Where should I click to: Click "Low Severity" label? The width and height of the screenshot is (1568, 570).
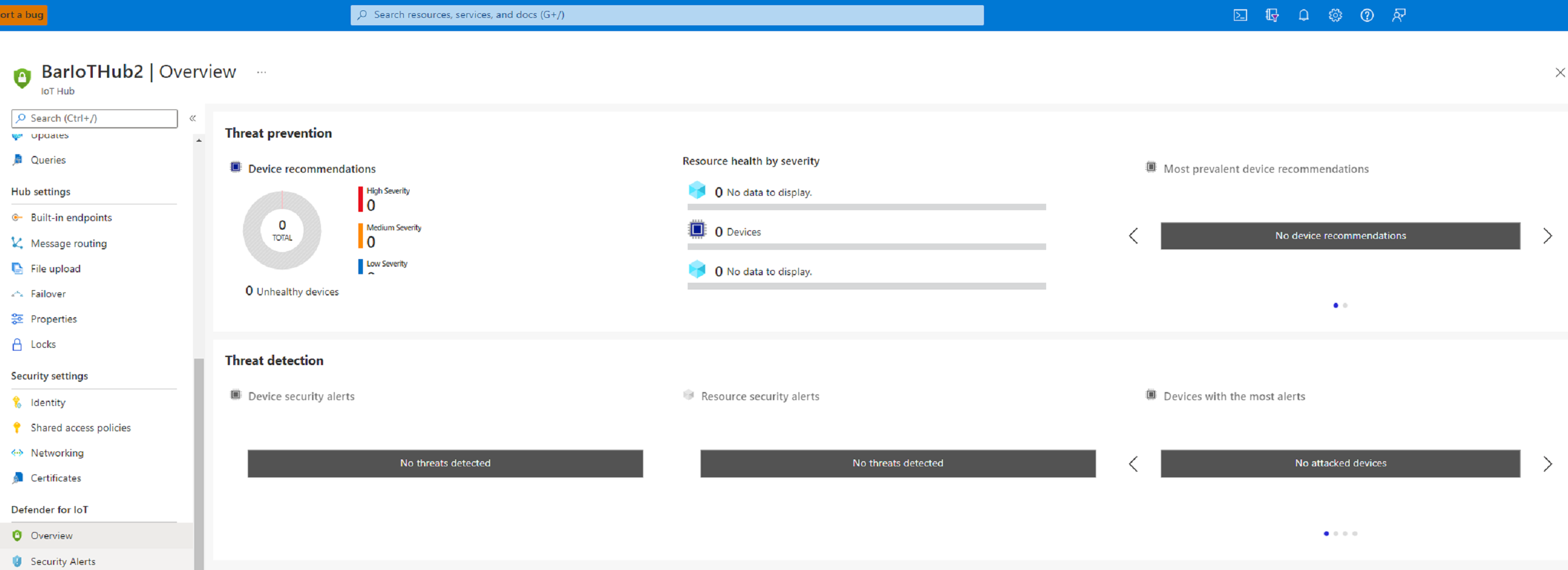click(x=387, y=264)
